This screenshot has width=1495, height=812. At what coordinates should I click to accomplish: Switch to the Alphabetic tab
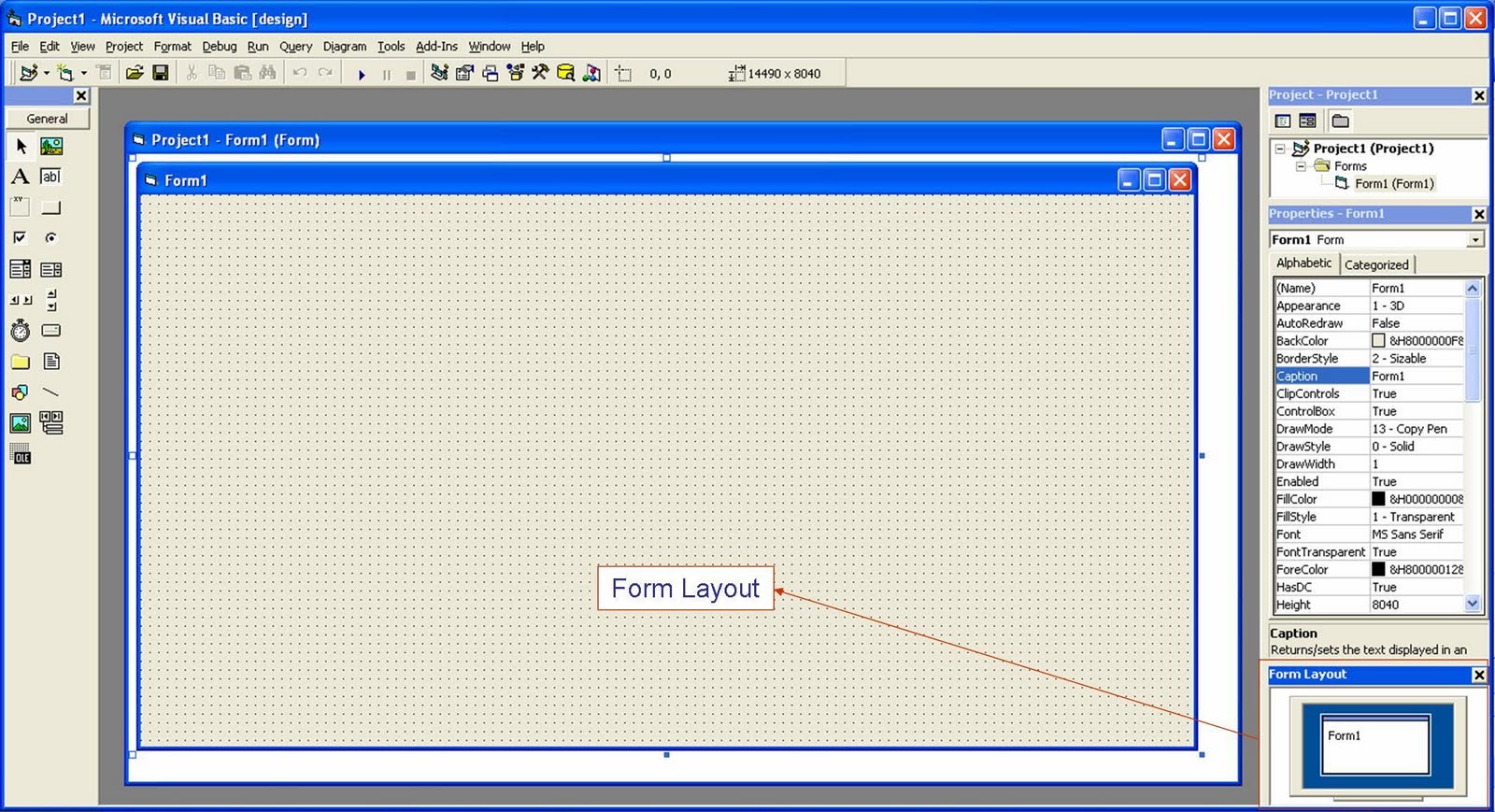[x=1304, y=264]
